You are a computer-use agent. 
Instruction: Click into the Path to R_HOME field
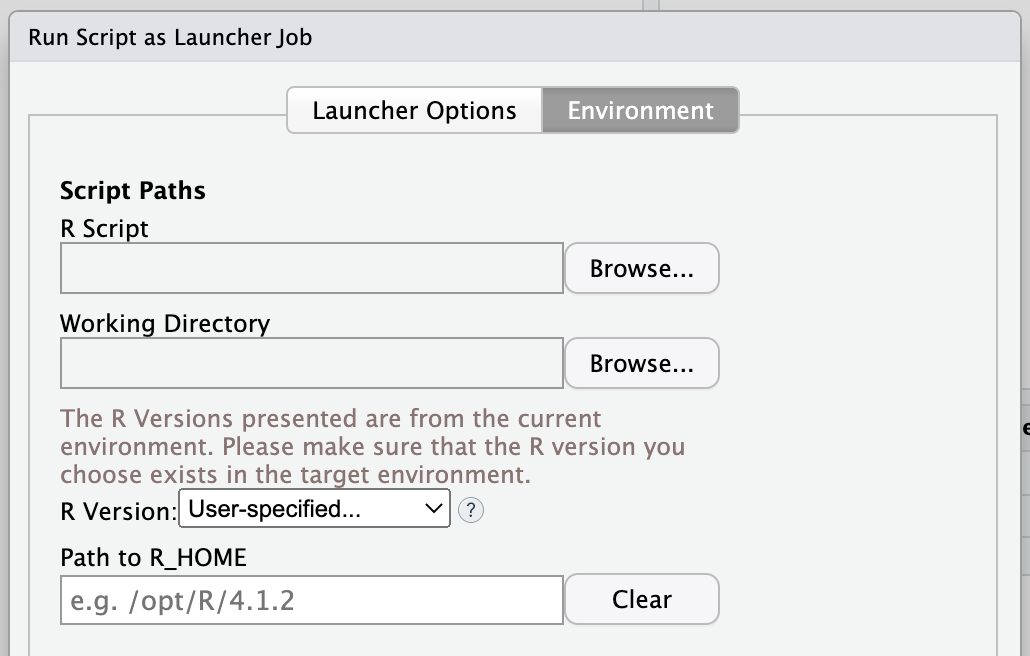(x=311, y=600)
